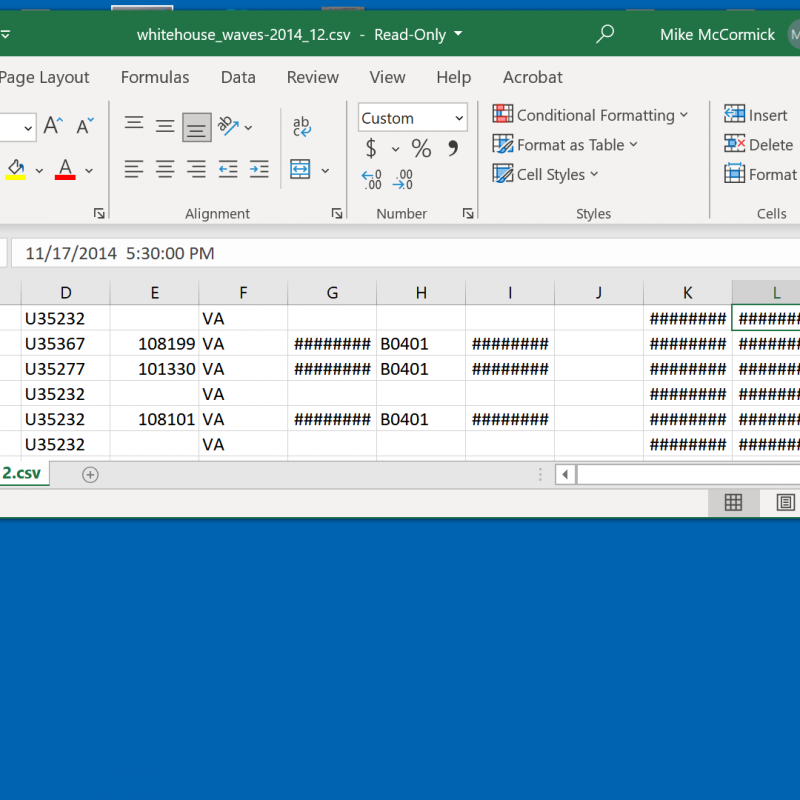800x800 pixels.
Task: Apply the red font color
Action: [x=65, y=169]
